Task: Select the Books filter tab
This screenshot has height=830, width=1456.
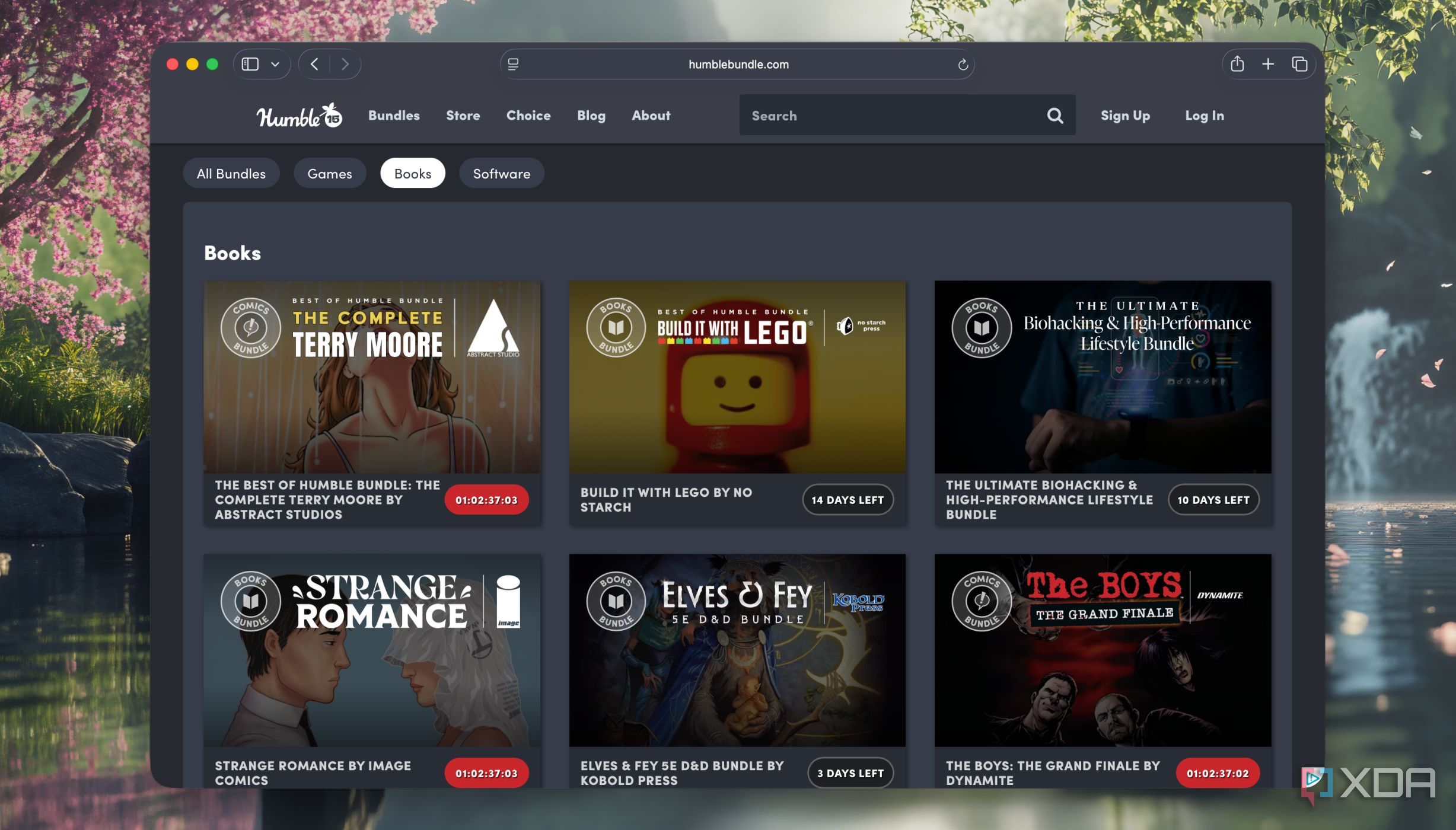Action: click(x=413, y=173)
